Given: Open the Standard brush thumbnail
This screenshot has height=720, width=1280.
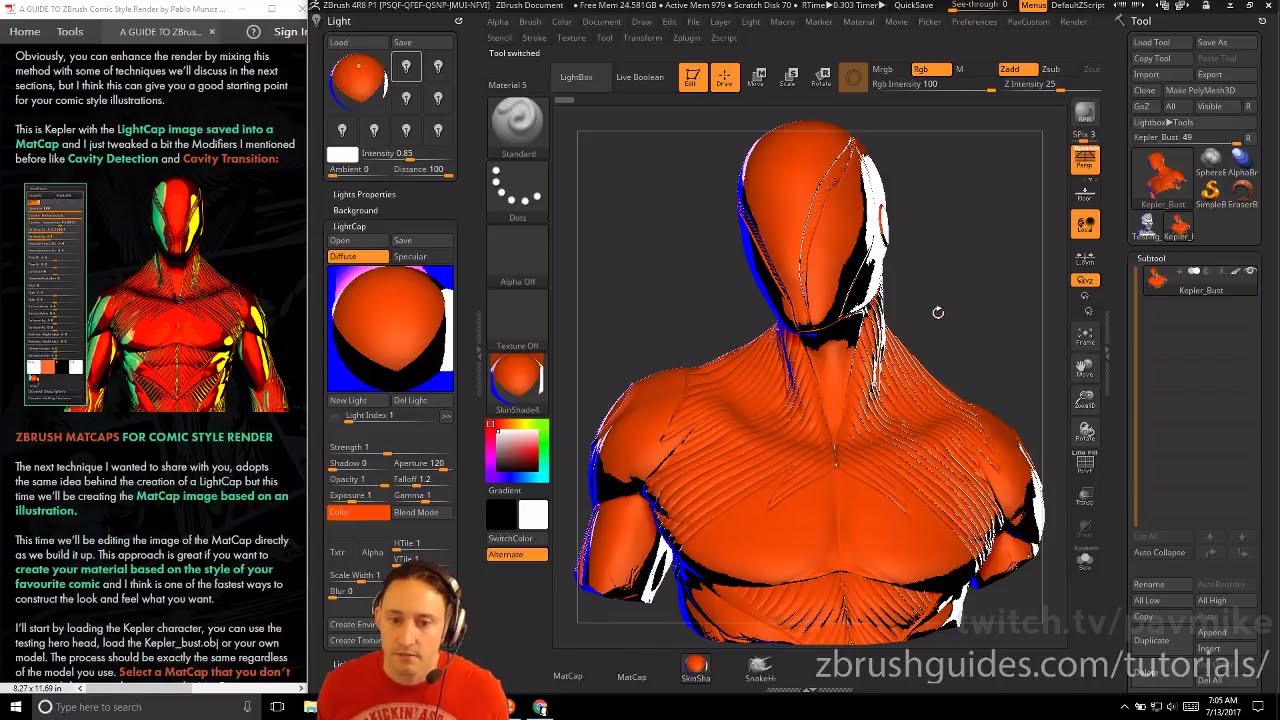Looking at the screenshot, I should click(x=517, y=127).
